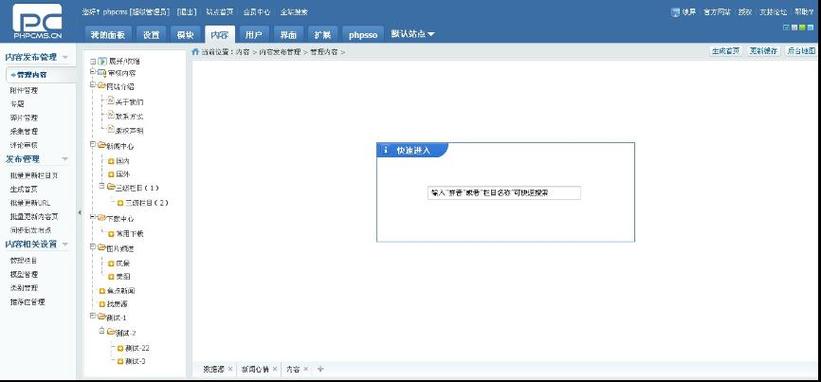
Task: Switch to the 内容 bottom tab
Action: (293, 369)
